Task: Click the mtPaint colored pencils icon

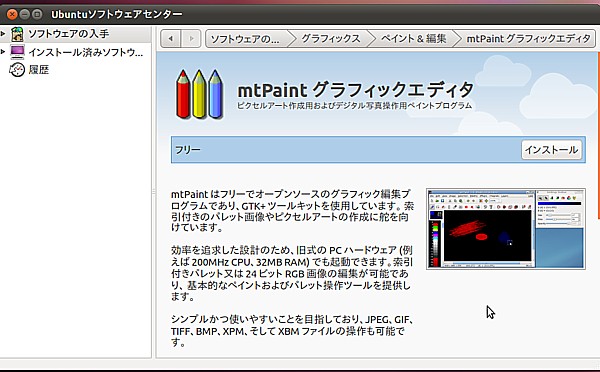Action: pos(199,94)
